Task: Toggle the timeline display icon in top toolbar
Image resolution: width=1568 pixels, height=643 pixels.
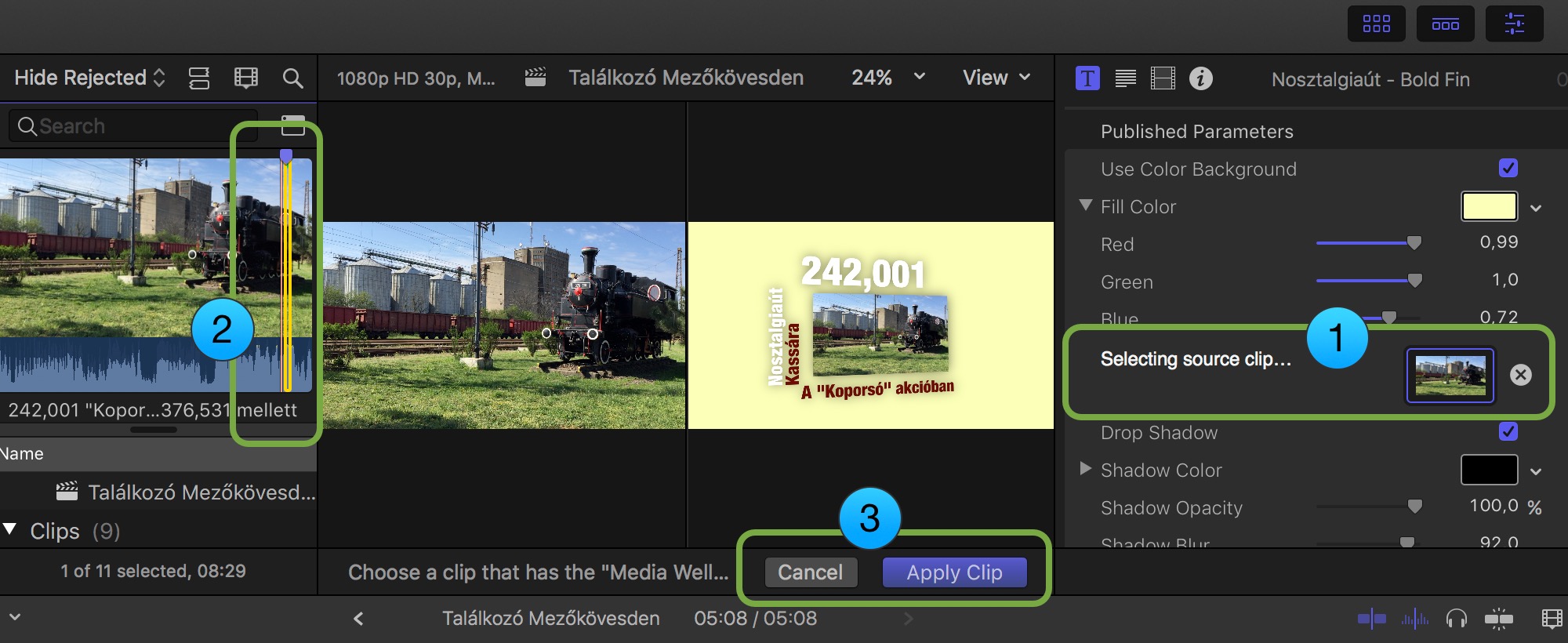Action: 1445,24
